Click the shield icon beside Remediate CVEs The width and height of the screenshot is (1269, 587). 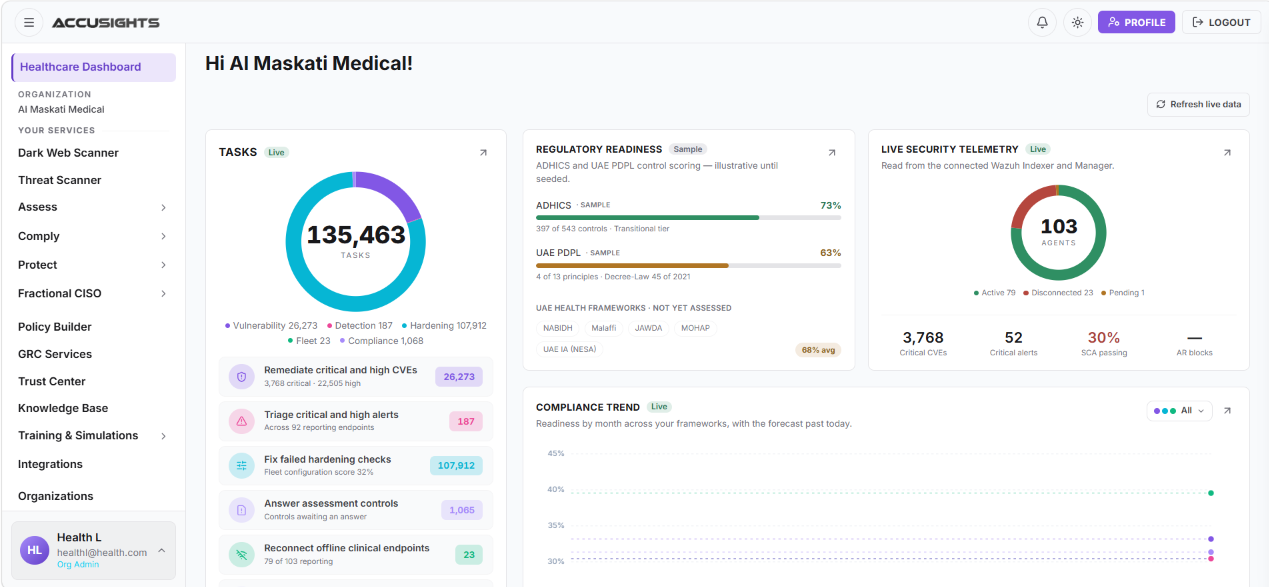241,376
